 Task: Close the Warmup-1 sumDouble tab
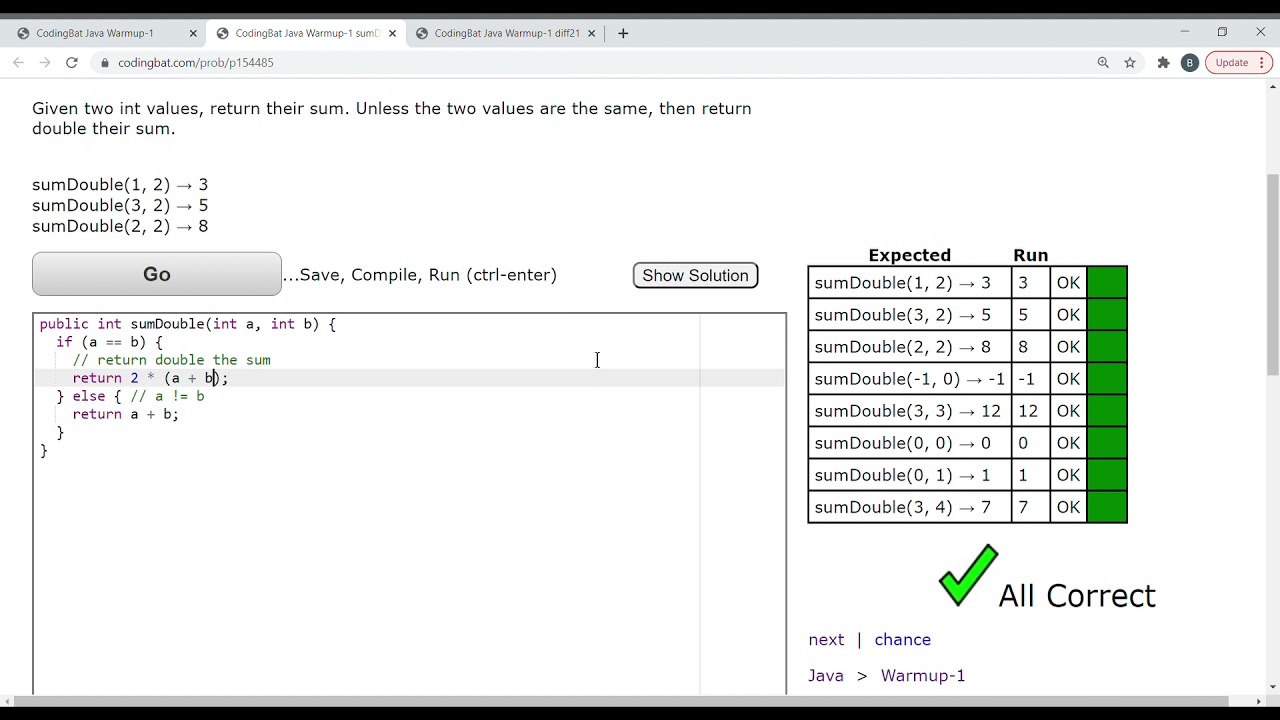pyautogui.click(x=392, y=33)
